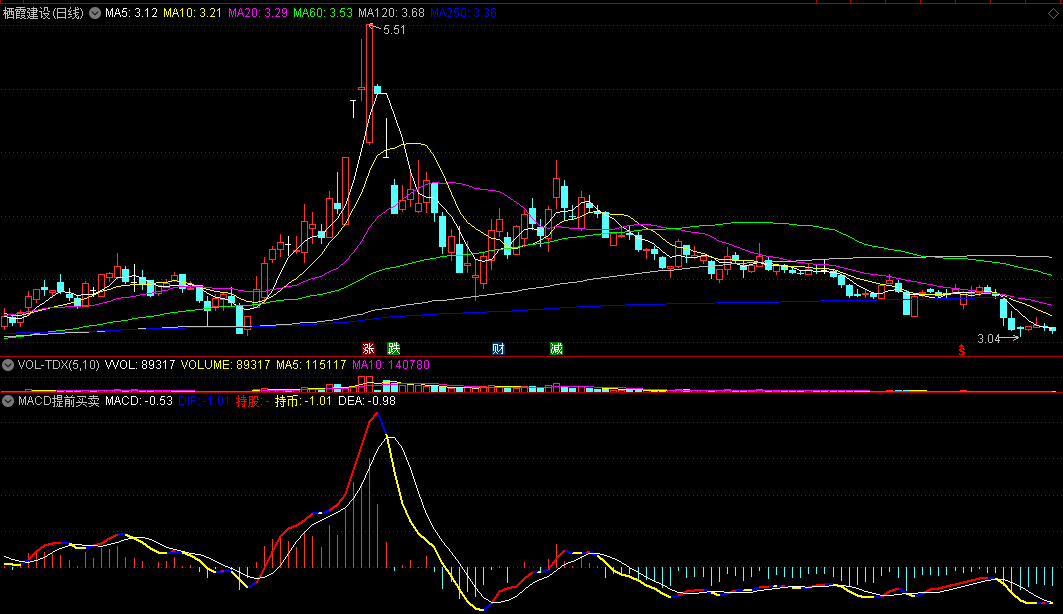Open the dropdown beside 栖霞建设(日线) title

(x=95, y=13)
